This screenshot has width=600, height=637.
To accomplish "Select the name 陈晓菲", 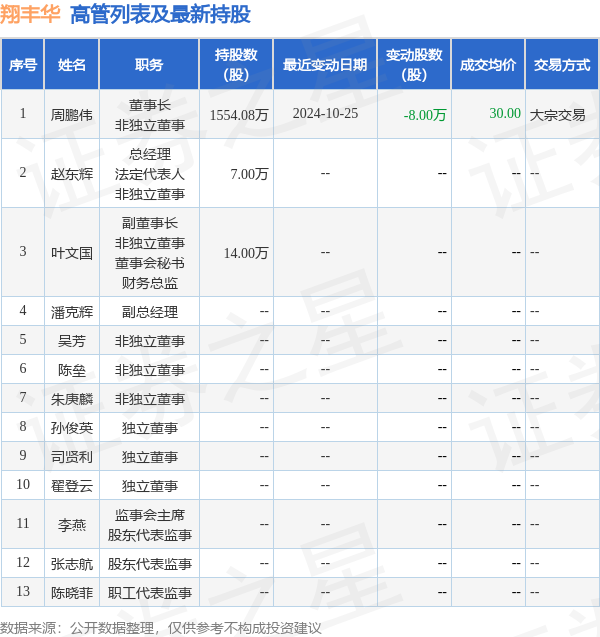I will click(x=71, y=593).
